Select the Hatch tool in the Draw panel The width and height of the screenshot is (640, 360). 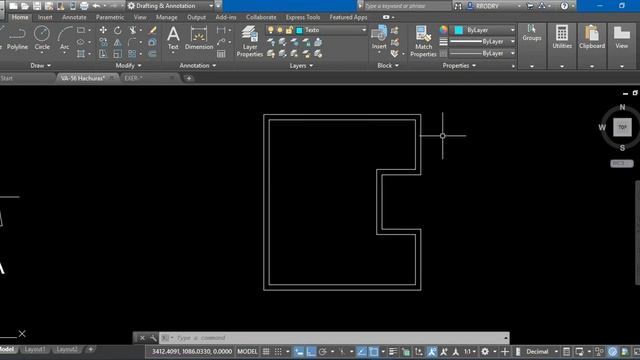tap(81, 54)
